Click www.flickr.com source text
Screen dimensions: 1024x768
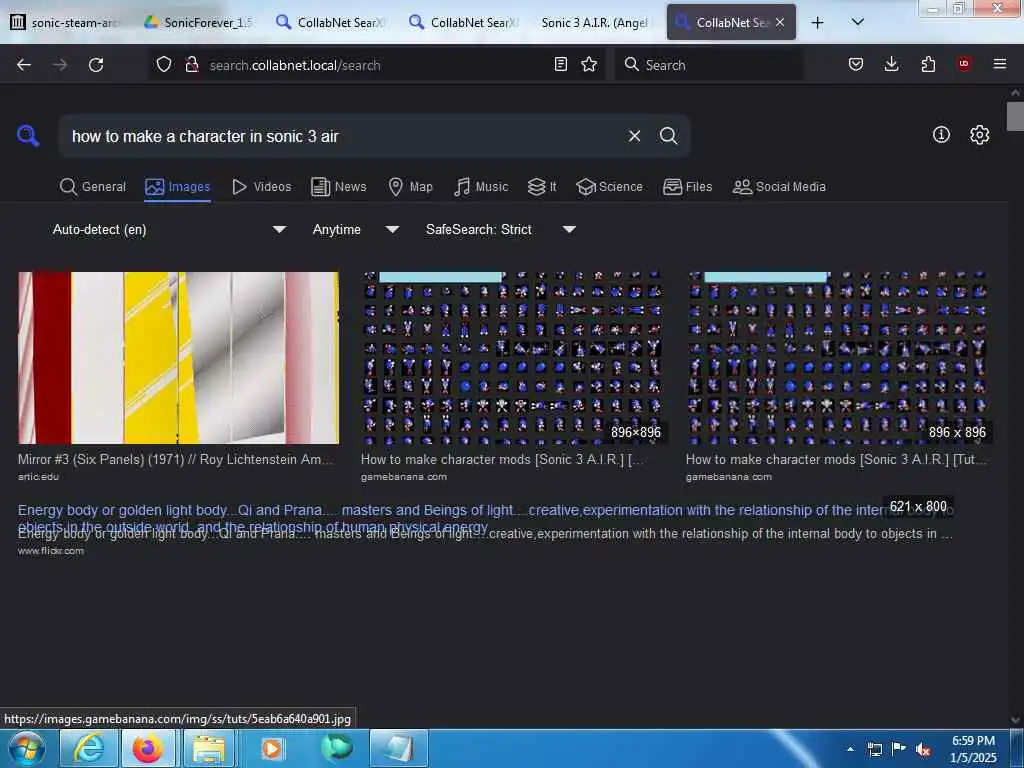click(x=51, y=551)
